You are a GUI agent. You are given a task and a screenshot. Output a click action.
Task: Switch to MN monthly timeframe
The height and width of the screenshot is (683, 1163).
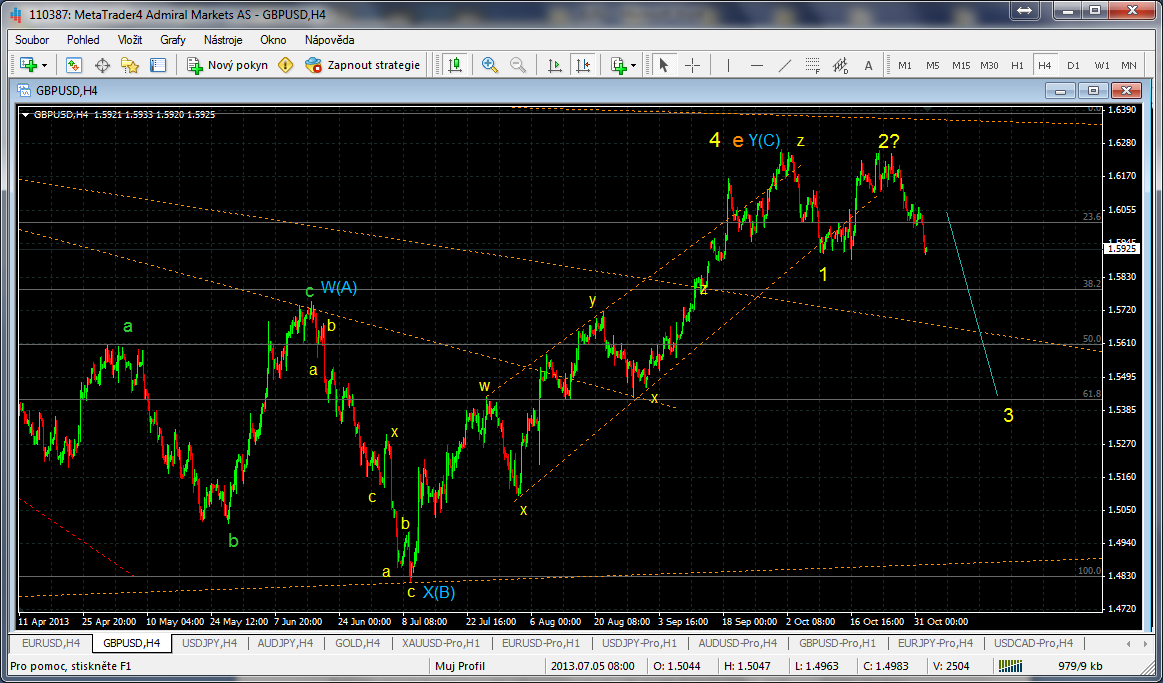[1129, 65]
